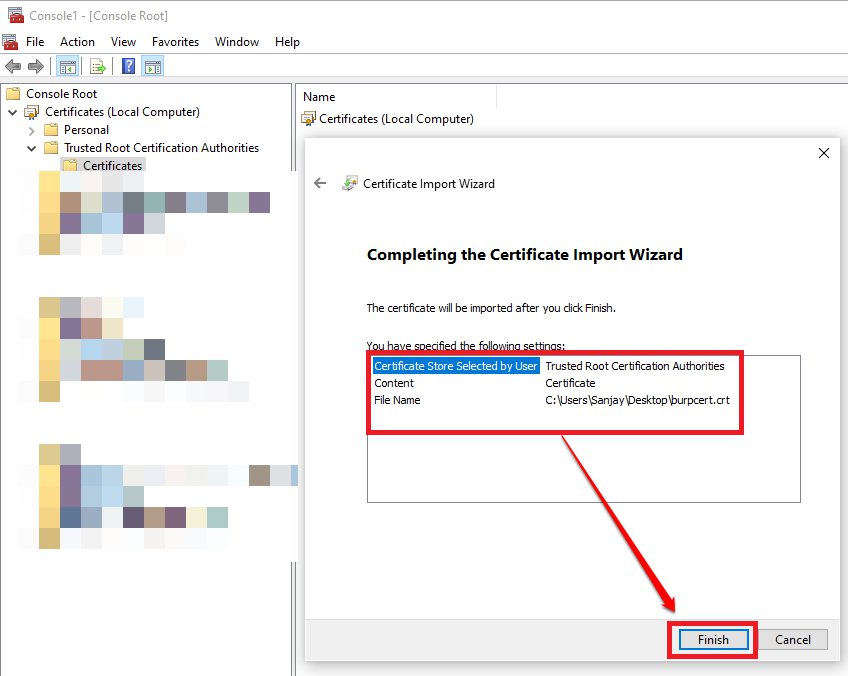Open the File menu
The width and height of the screenshot is (848, 676).
35,42
